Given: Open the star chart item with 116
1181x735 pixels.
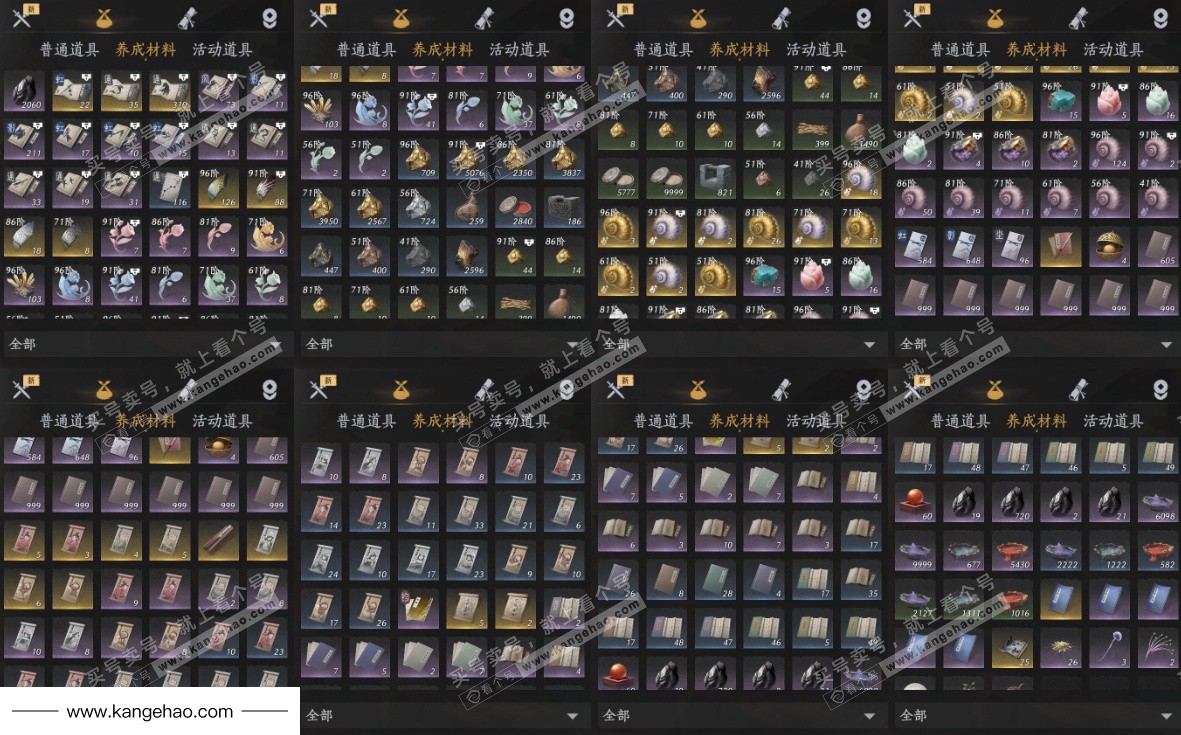Looking at the screenshot, I should 170,188.
